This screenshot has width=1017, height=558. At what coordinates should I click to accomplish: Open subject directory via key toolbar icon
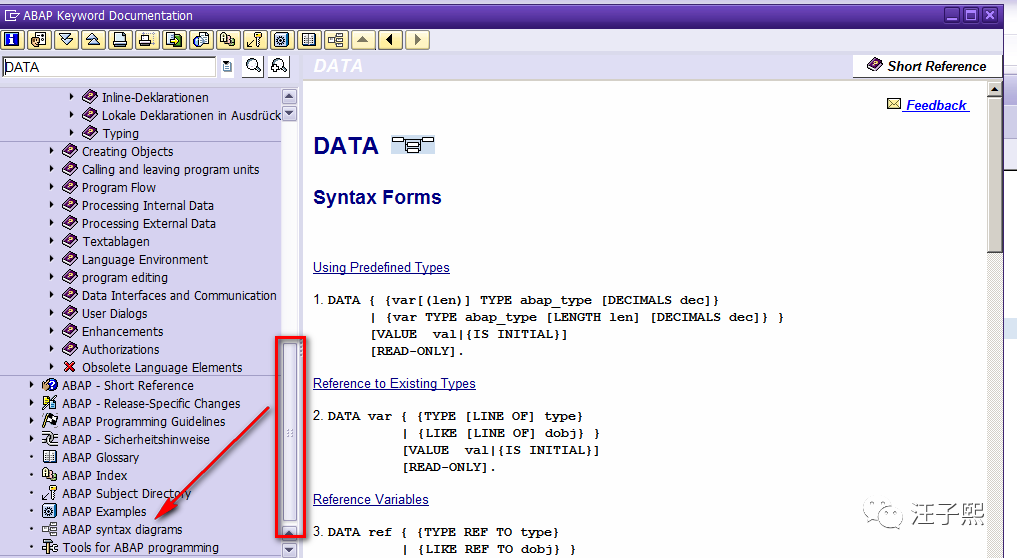(255, 40)
